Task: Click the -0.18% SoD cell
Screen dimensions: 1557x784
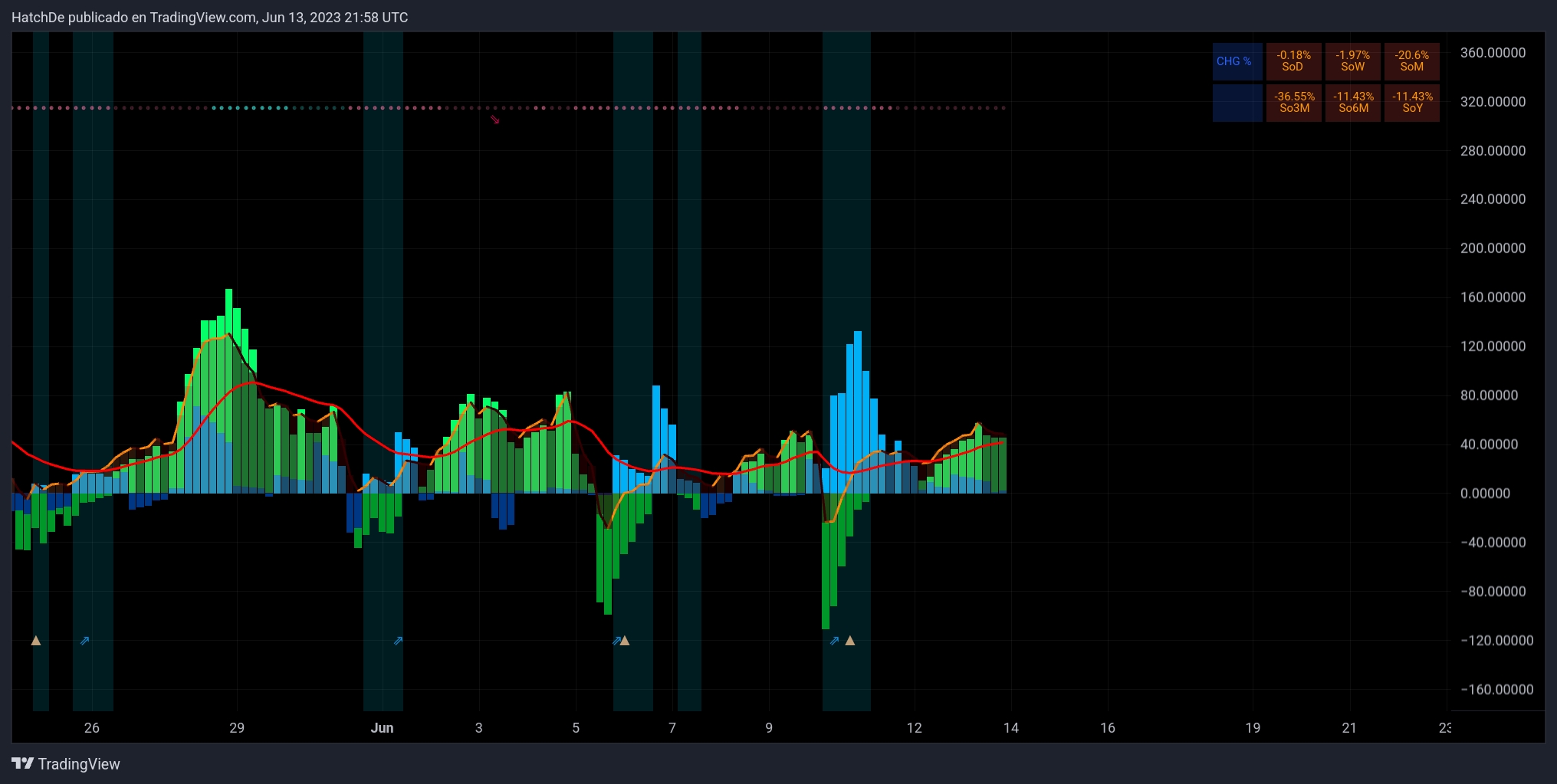Action: [x=1293, y=61]
